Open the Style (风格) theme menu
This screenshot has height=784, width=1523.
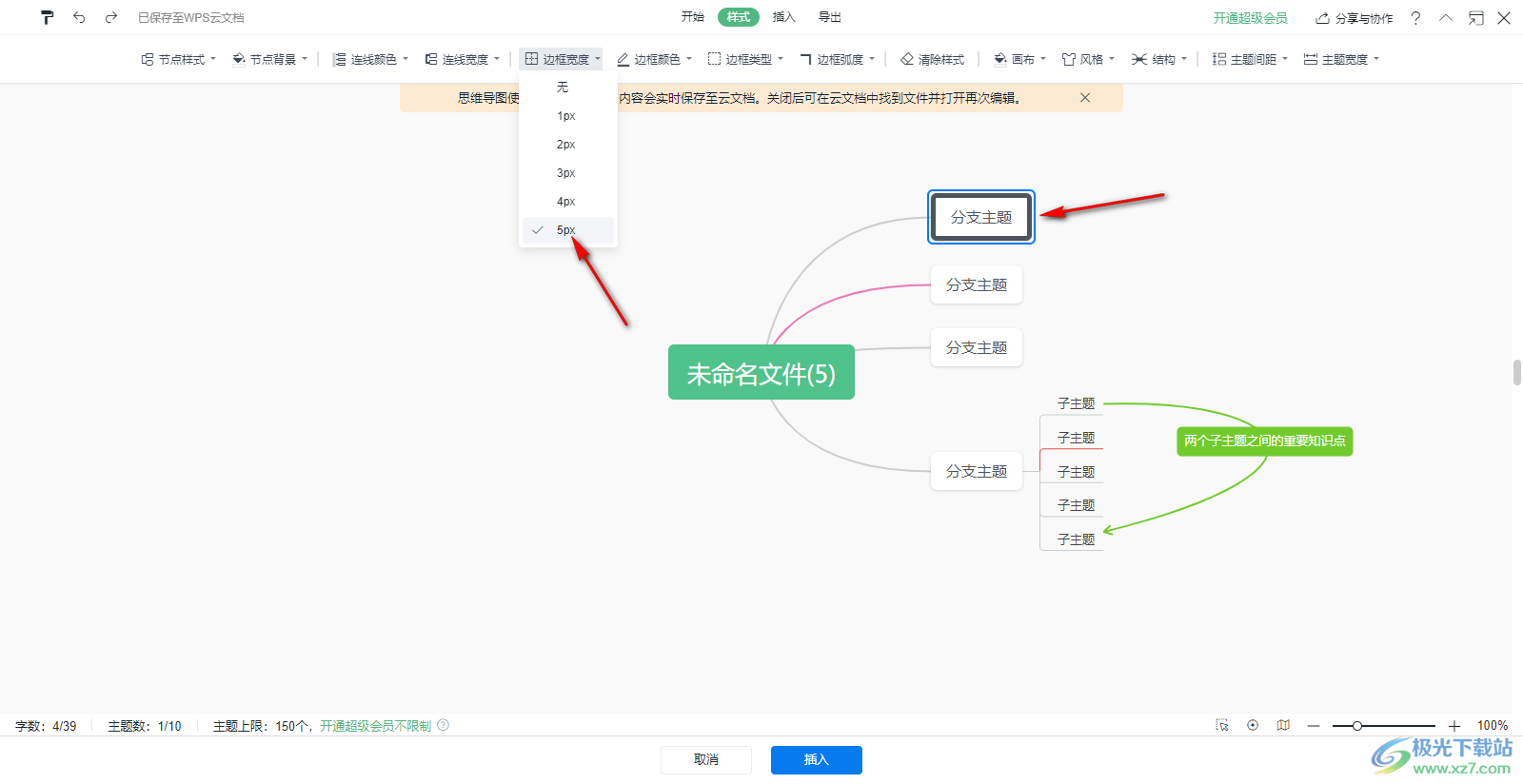coord(1088,59)
